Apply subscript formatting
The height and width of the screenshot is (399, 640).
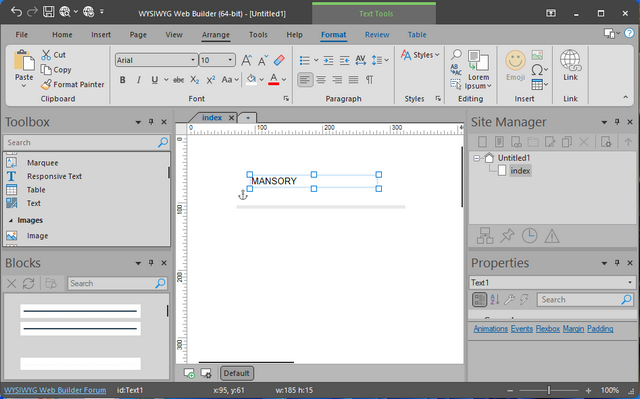[x=195, y=80]
